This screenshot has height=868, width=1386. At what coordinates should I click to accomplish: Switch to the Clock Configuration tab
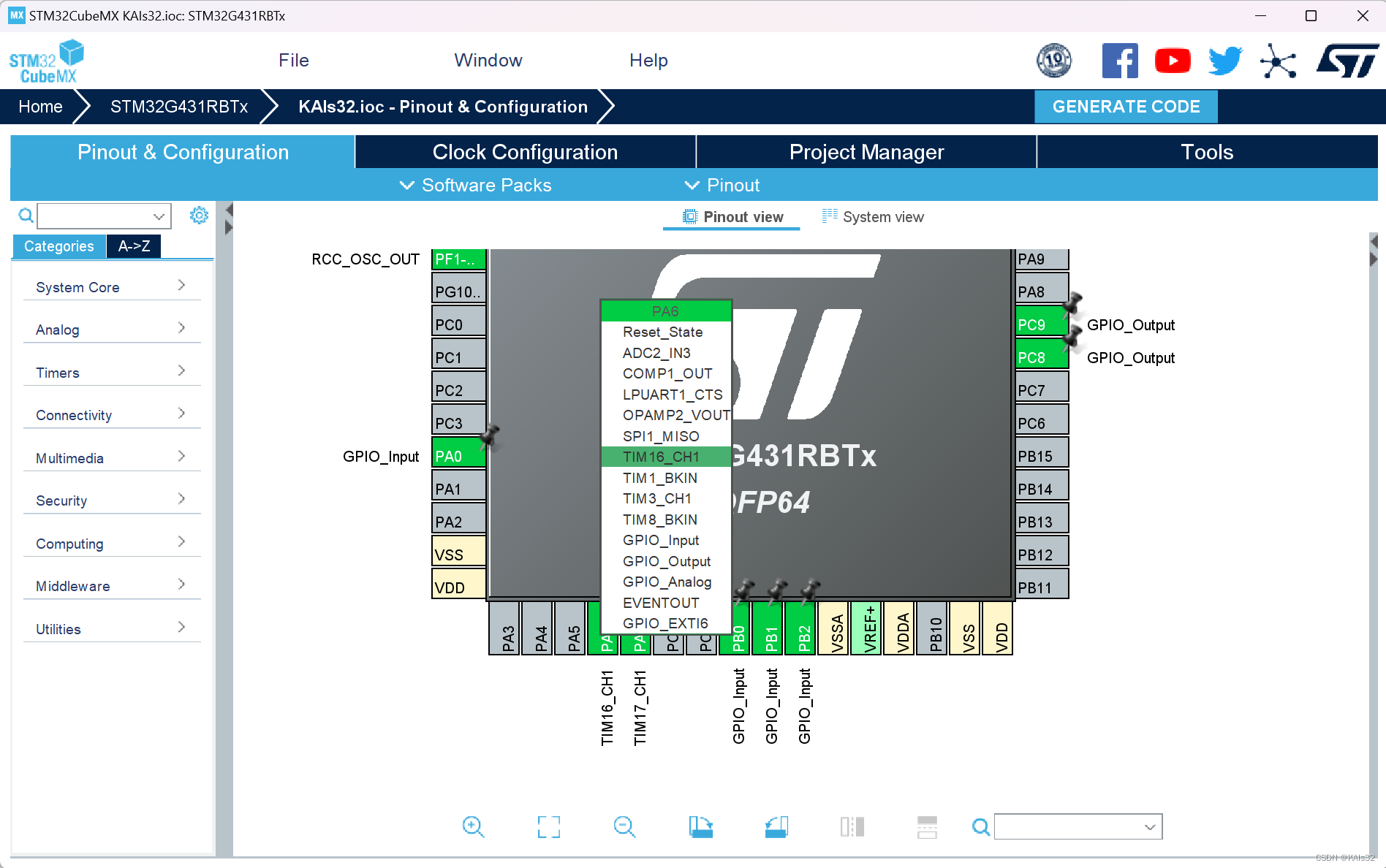click(525, 152)
